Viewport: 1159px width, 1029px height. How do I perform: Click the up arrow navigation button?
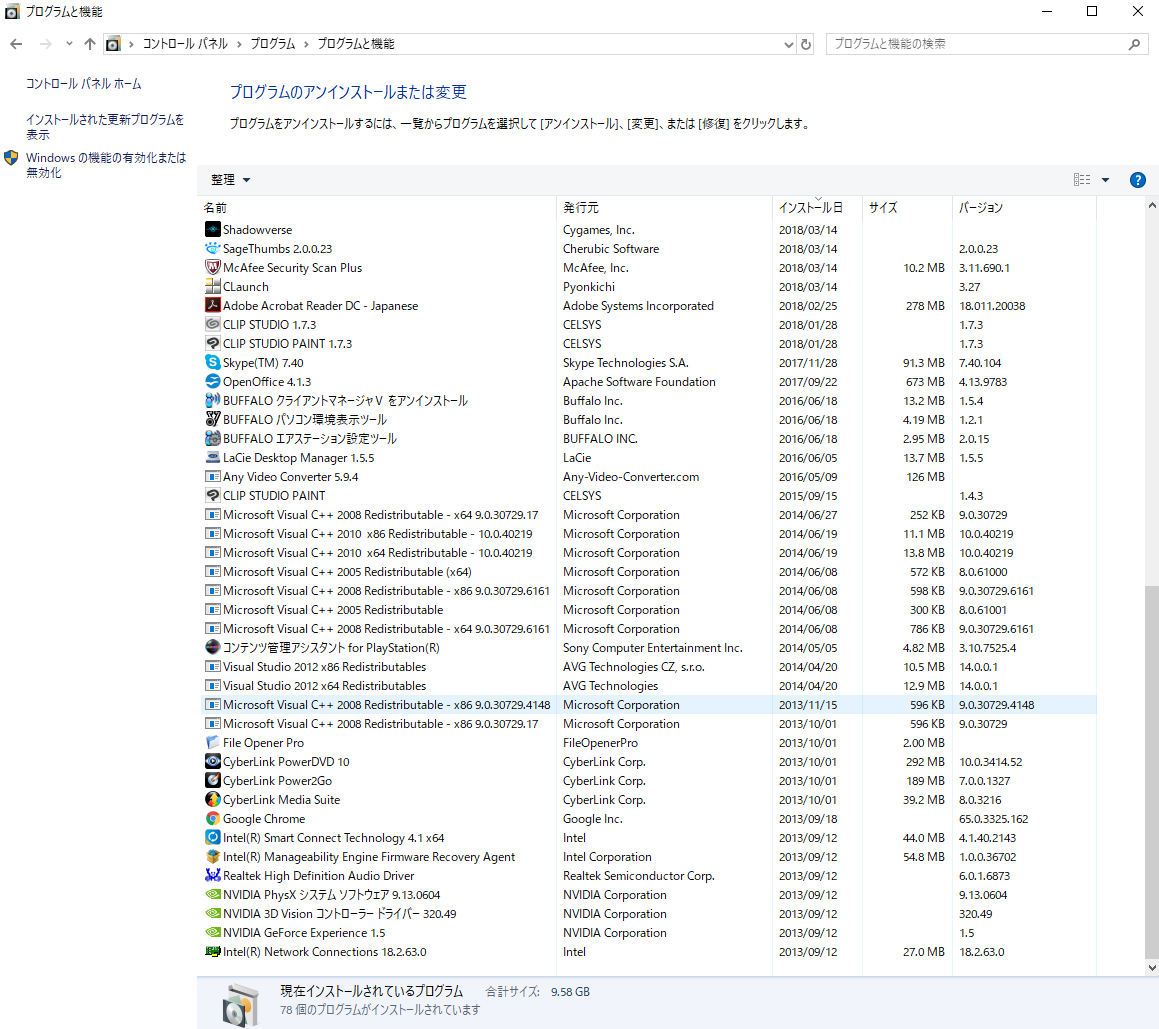pos(90,44)
